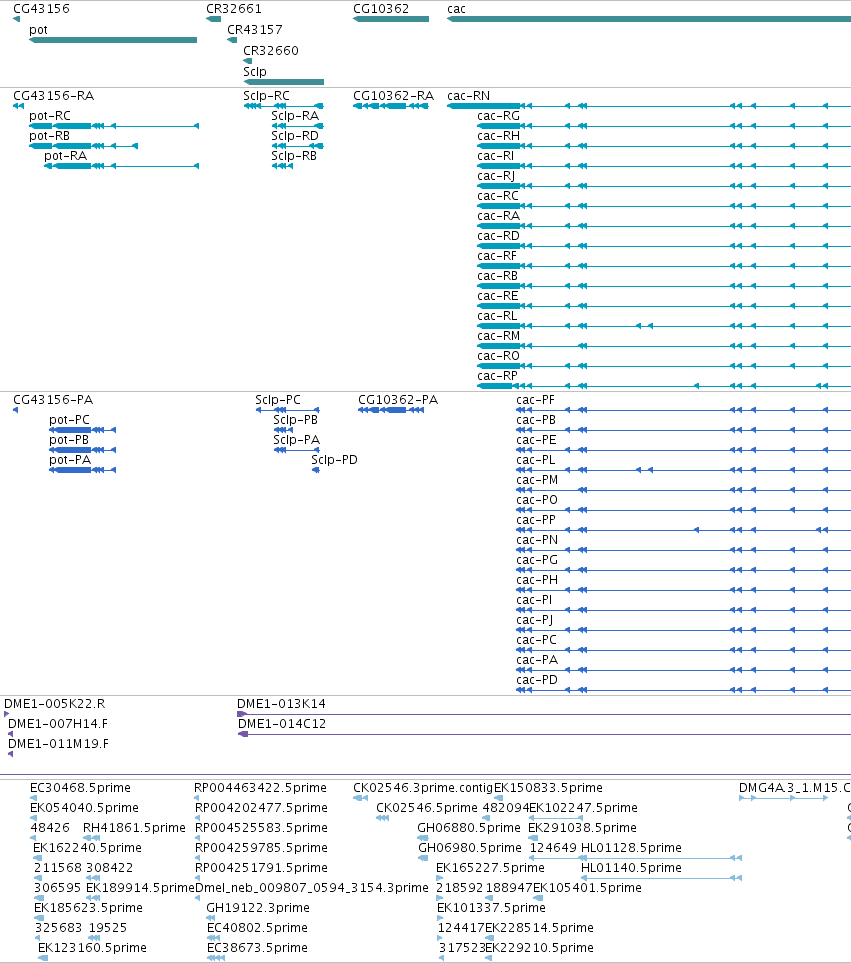Select the CR43157 gene label

pyautogui.click(x=255, y=29)
